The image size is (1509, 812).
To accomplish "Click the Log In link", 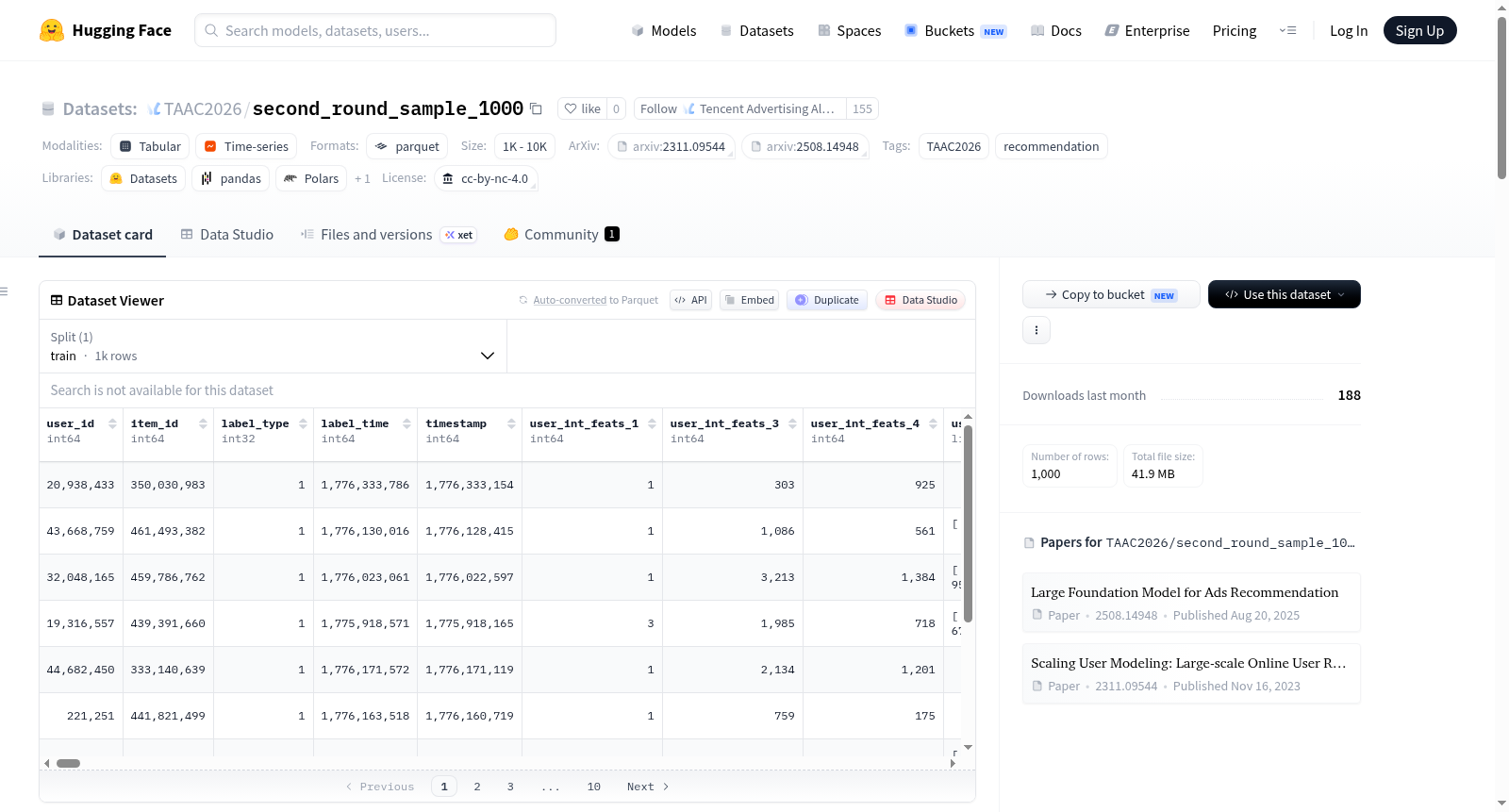I will click(x=1349, y=30).
